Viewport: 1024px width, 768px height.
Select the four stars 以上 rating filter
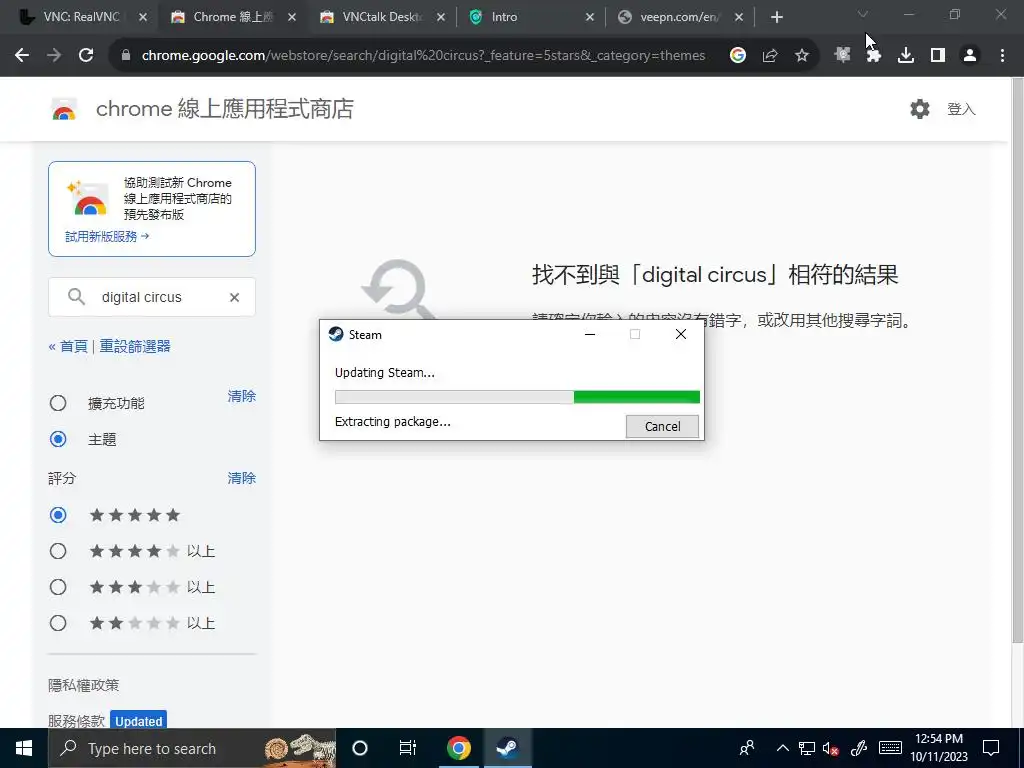(x=58, y=551)
